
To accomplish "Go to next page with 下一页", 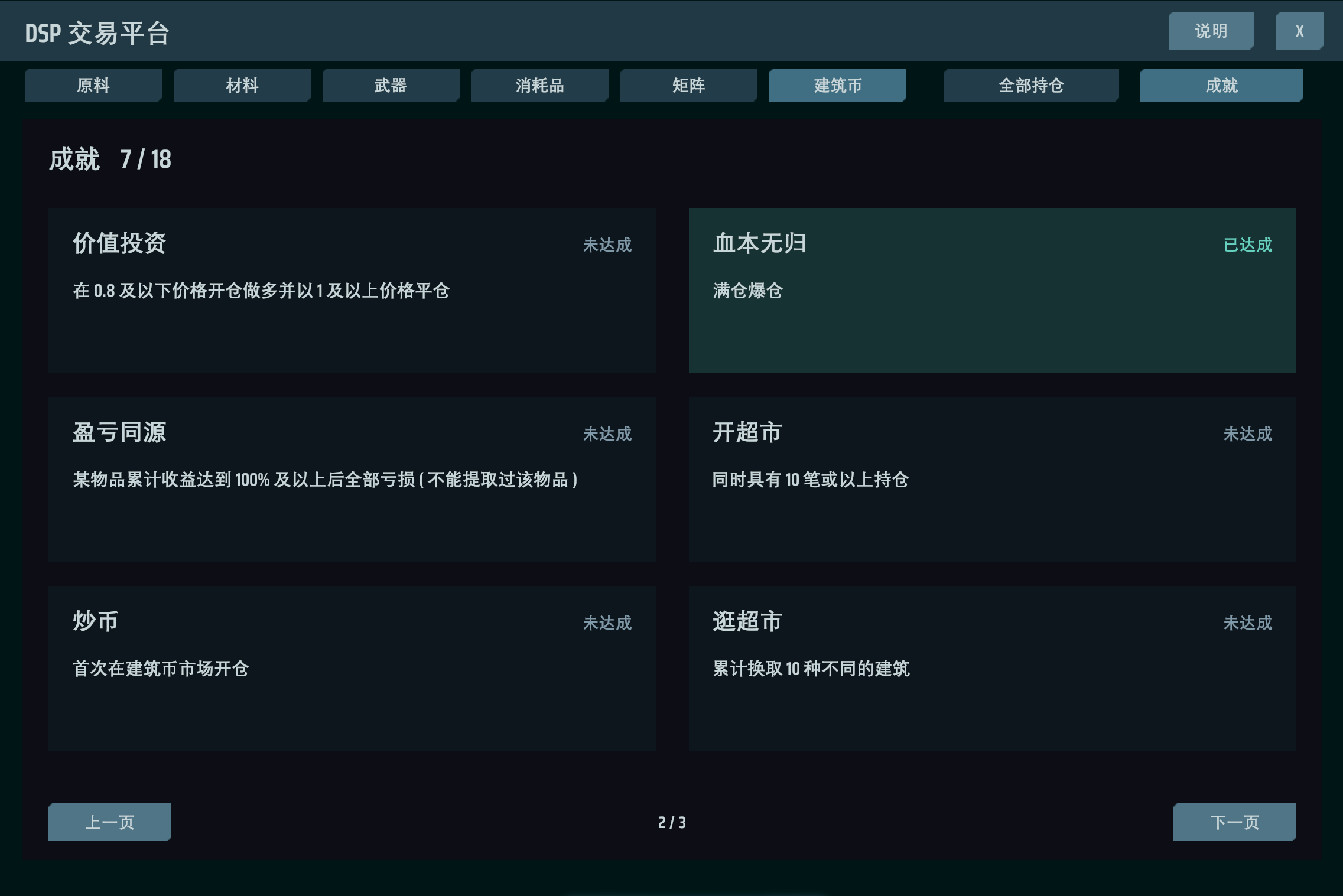I will coord(1234,822).
